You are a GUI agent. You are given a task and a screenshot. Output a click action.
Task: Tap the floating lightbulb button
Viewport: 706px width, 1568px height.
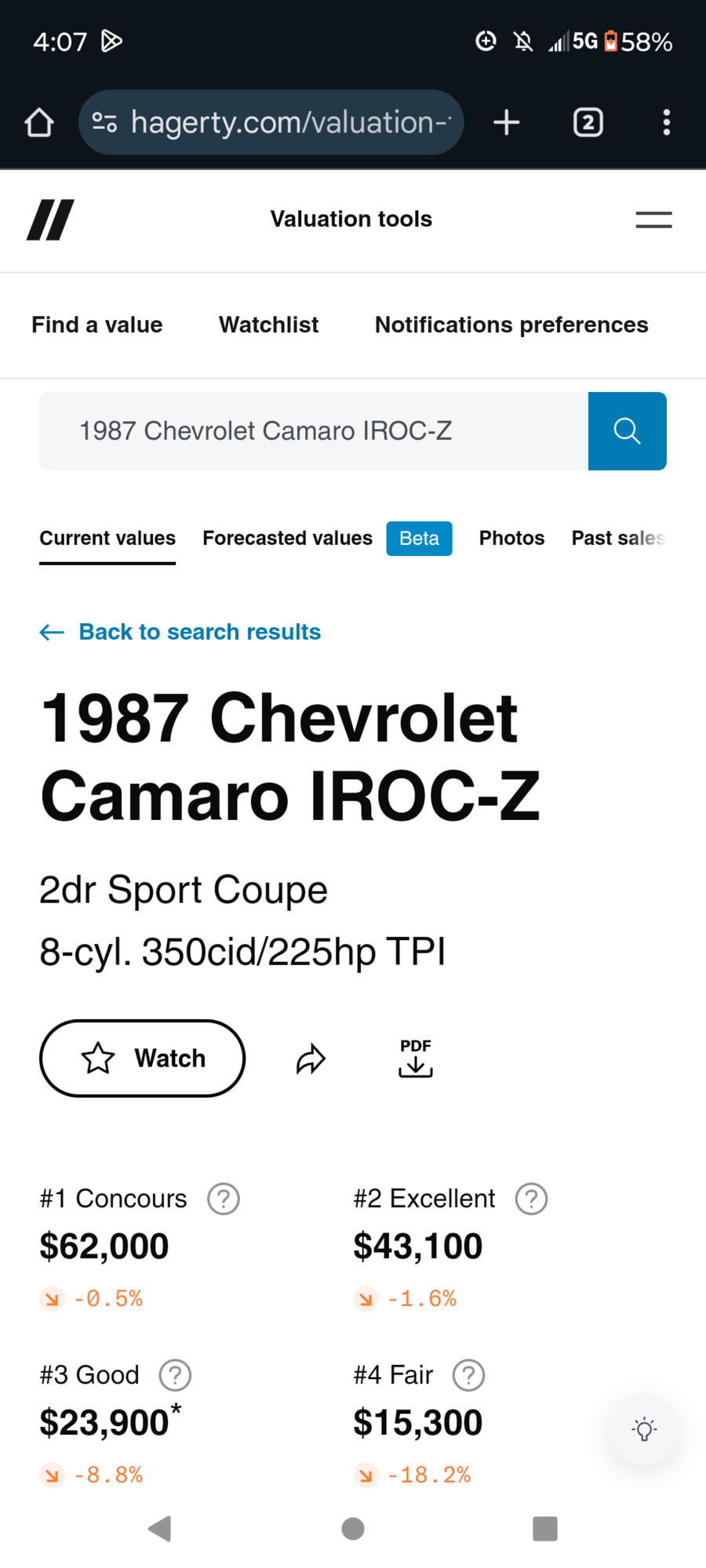[644, 1428]
